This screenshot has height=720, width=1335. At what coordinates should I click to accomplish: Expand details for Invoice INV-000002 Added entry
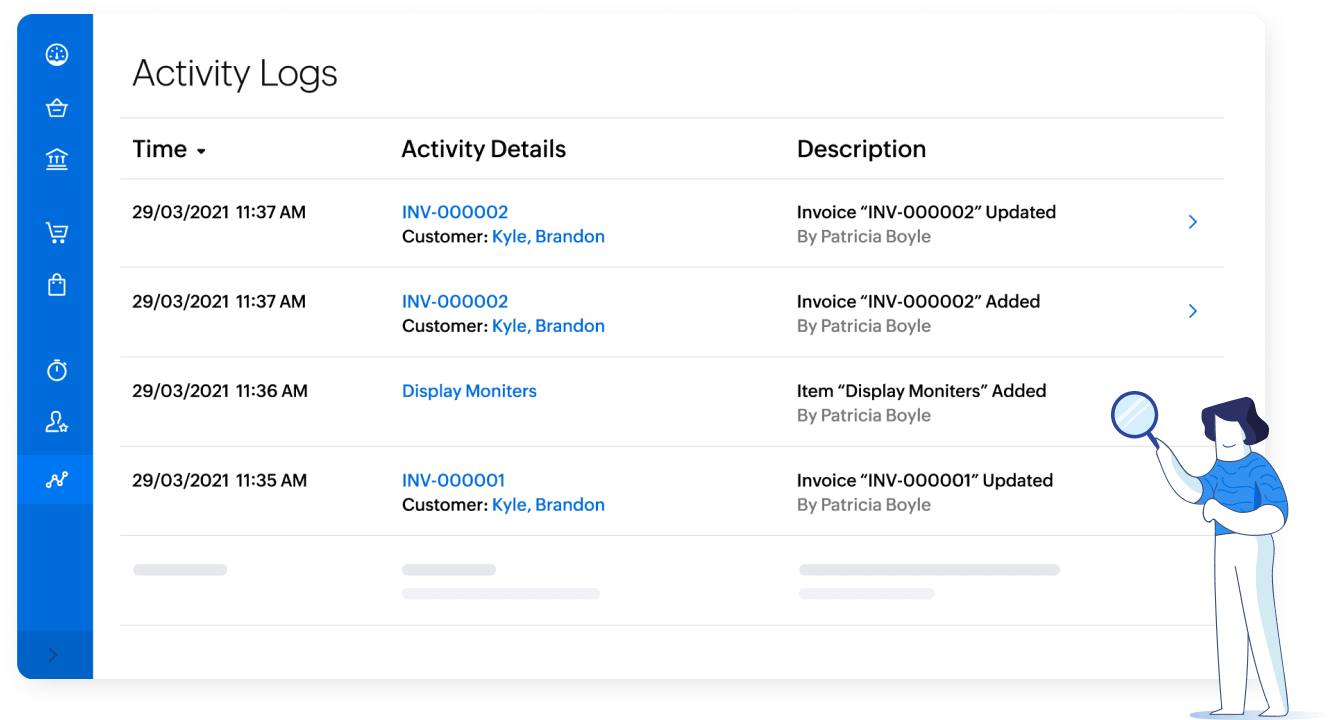(1193, 311)
